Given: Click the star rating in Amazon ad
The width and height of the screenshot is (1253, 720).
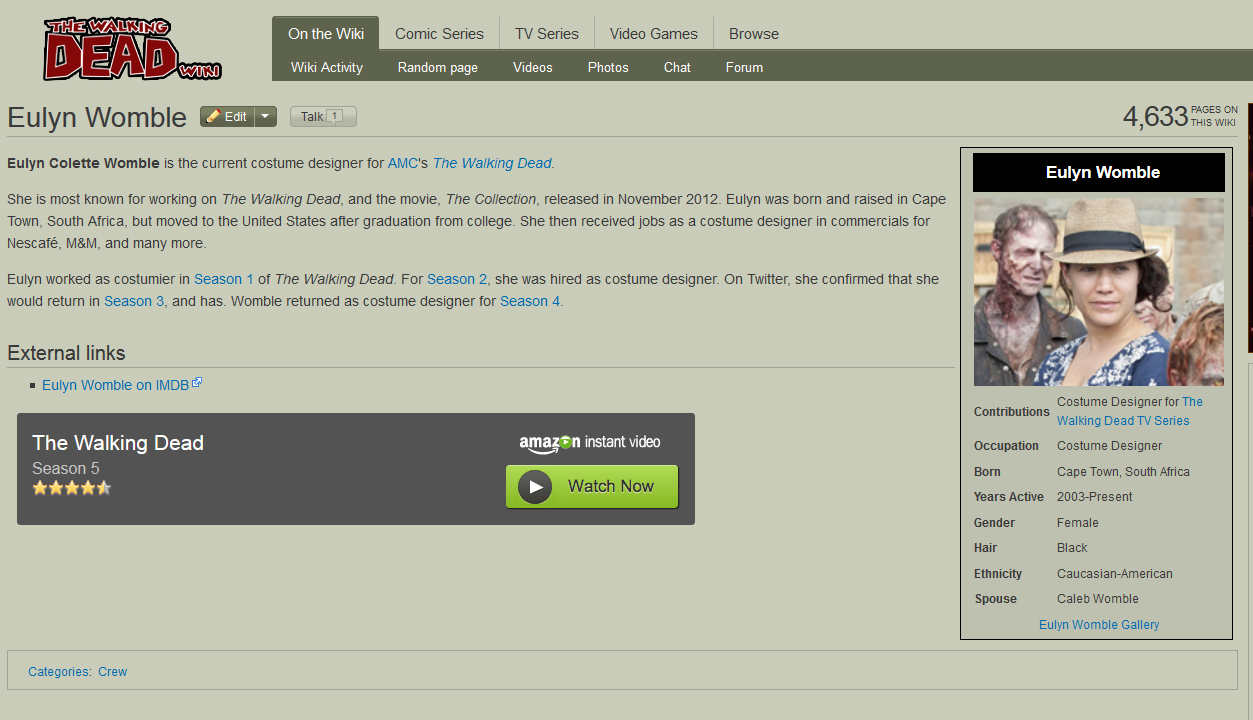Looking at the screenshot, I should click(x=71, y=488).
